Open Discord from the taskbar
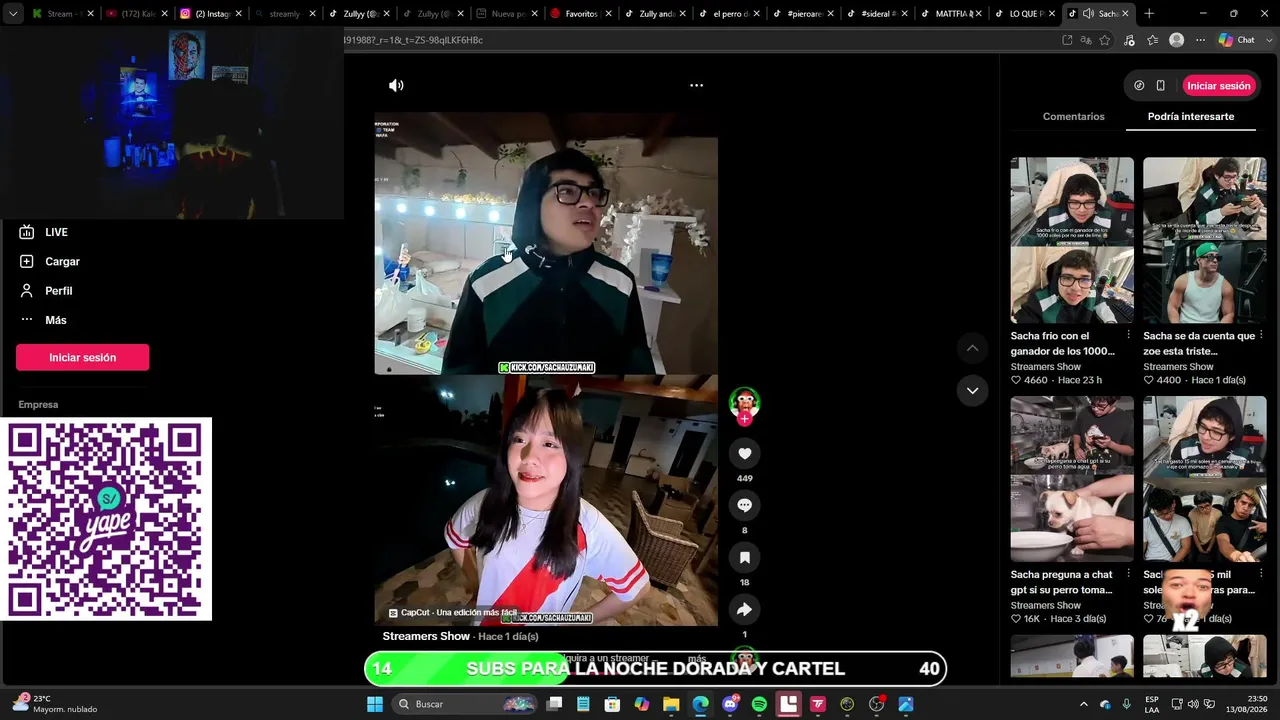Screen dimensions: 1280x720 730,704
